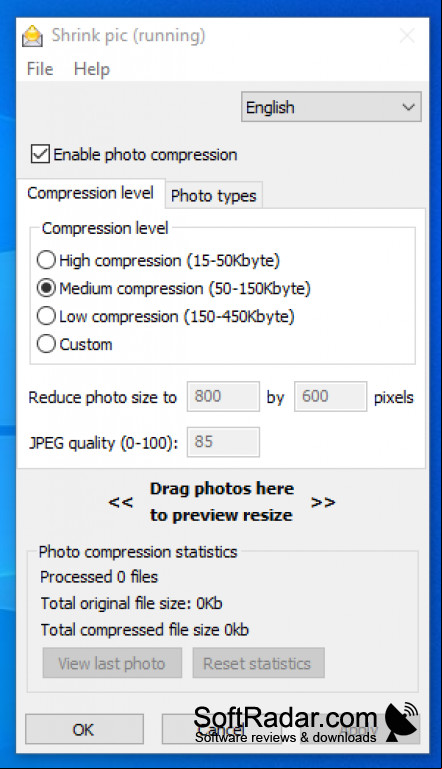This screenshot has height=769, width=442.
Task: Open the File menu
Action: click(40, 69)
